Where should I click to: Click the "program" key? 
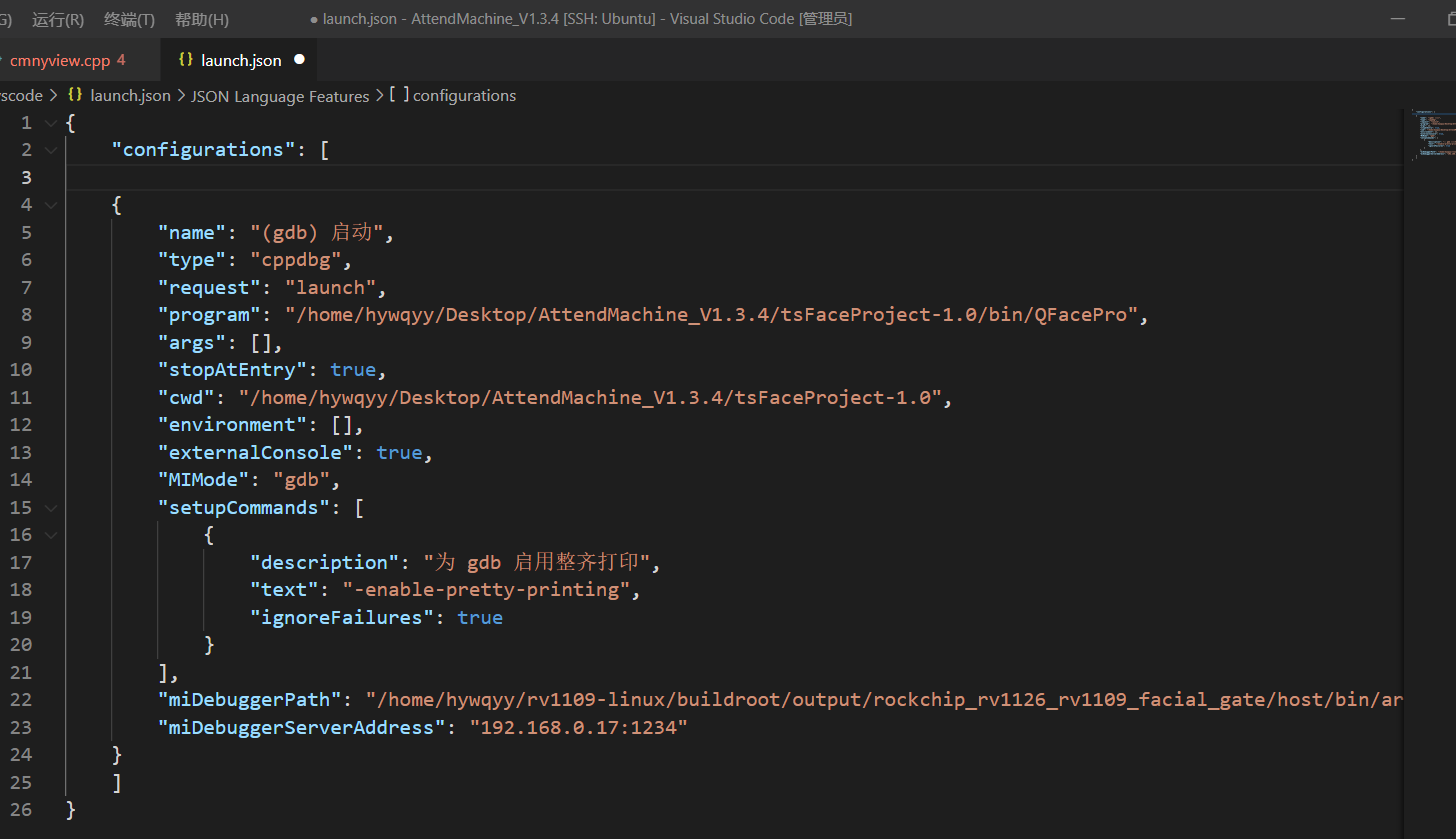pos(209,315)
